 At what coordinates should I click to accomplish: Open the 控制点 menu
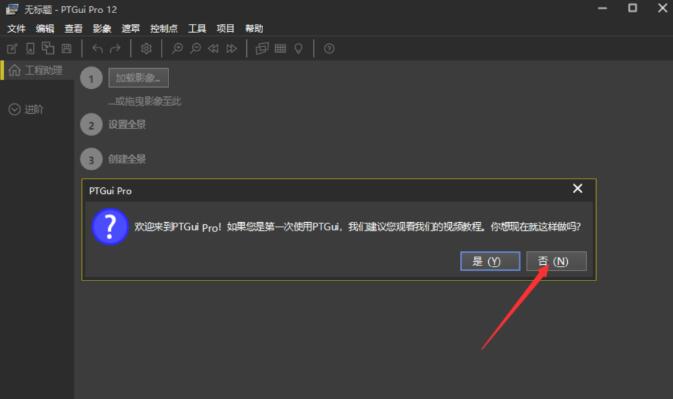[x=164, y=29]
